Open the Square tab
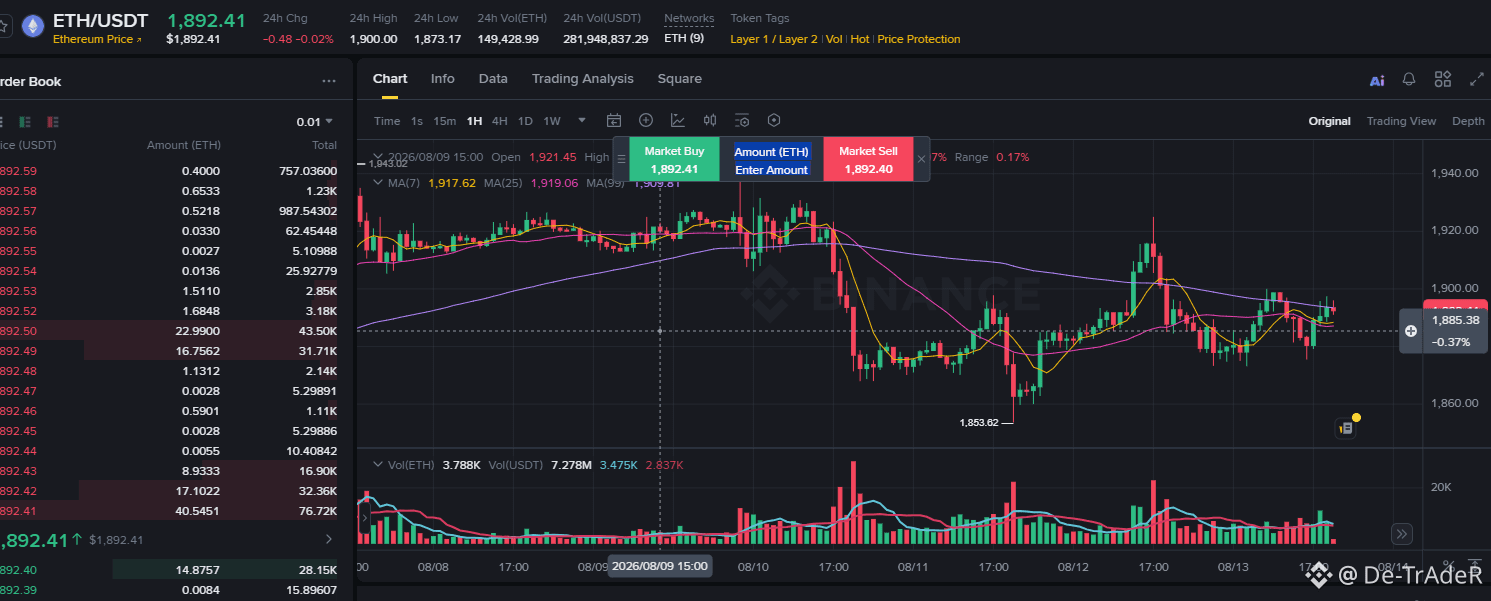 click(680, 79)
